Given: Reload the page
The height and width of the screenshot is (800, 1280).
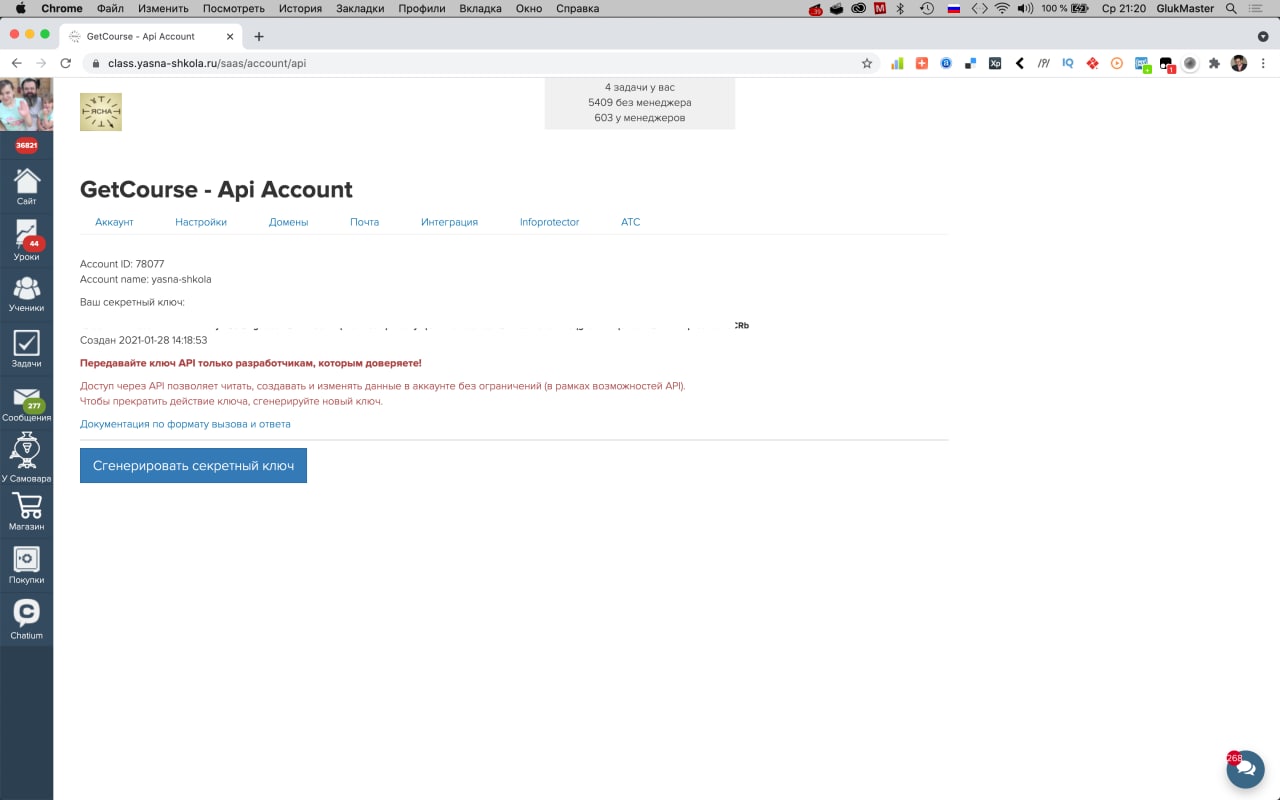Looking at the screenshot, I should click(66, 63).
